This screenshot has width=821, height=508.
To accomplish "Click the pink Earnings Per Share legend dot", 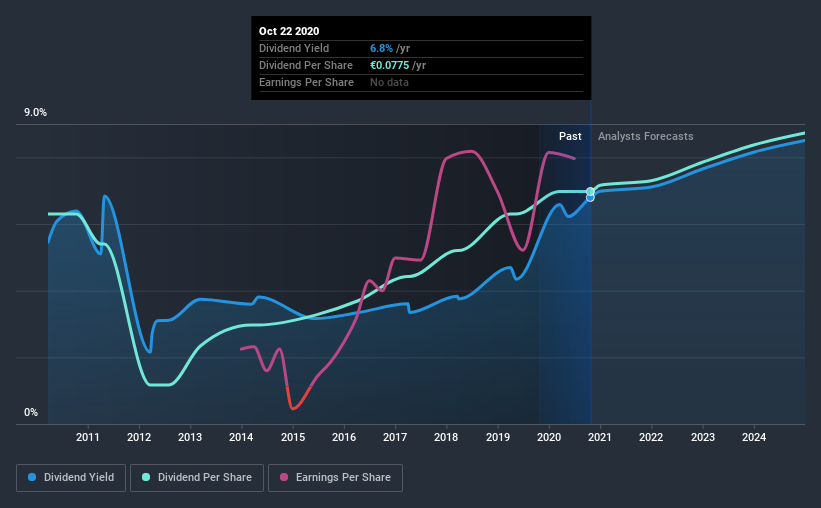I will (x=284, y=477).
